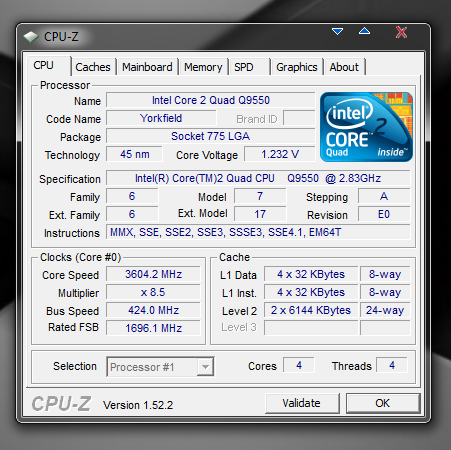Screen dimensions: 451x450
Task: Click the Ext. Model value 17
Action: [260, 214]
